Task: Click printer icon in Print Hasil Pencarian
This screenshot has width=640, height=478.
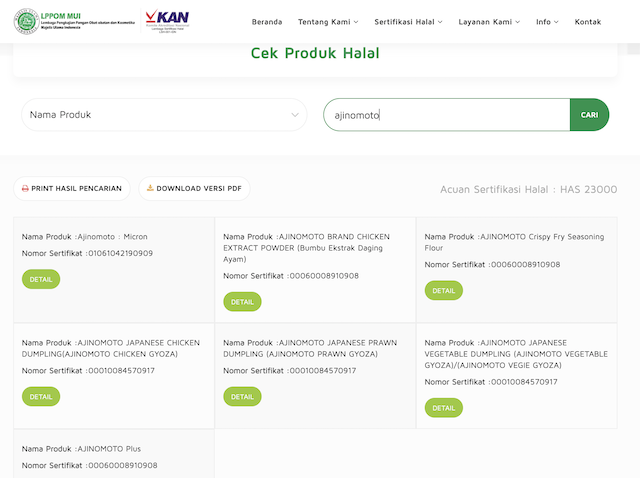Action: tap(26, 188)
